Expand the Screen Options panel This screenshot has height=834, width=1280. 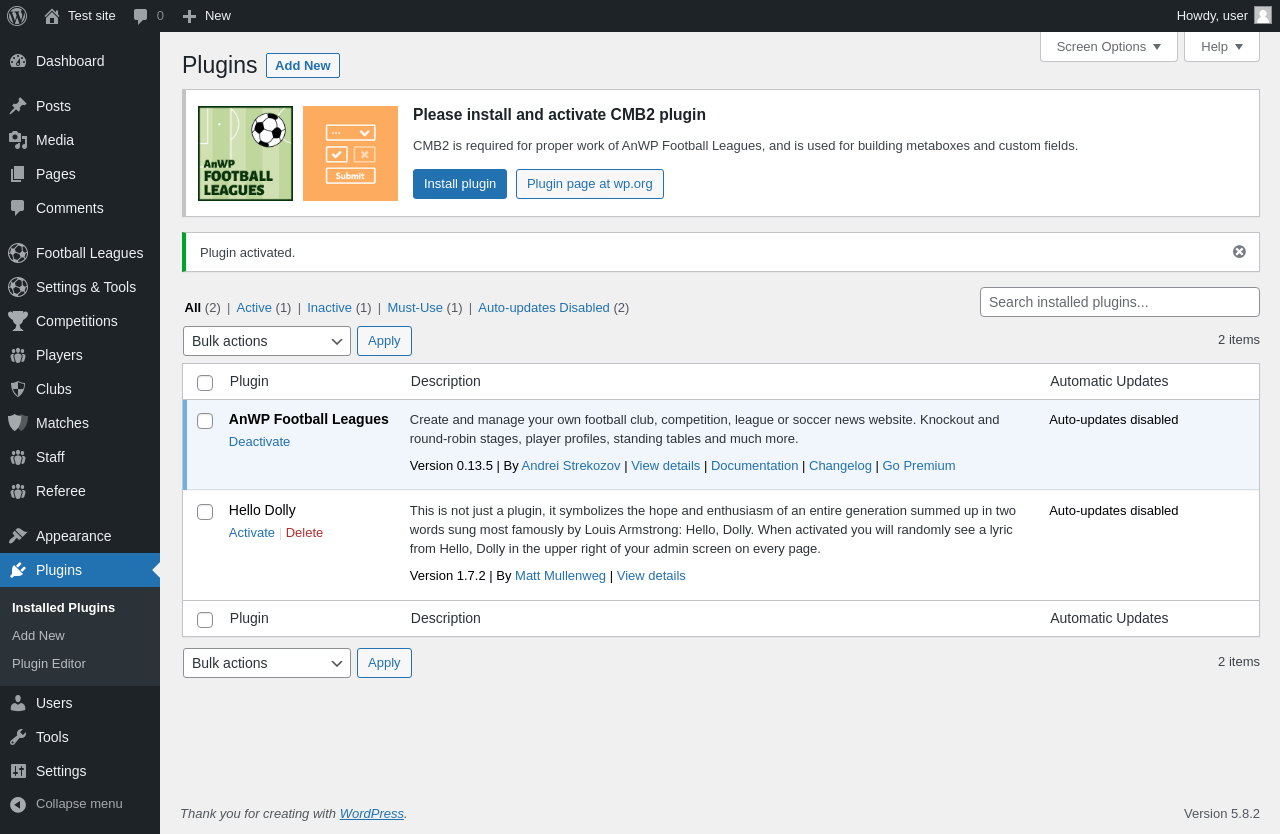[x=1108, y=46]
